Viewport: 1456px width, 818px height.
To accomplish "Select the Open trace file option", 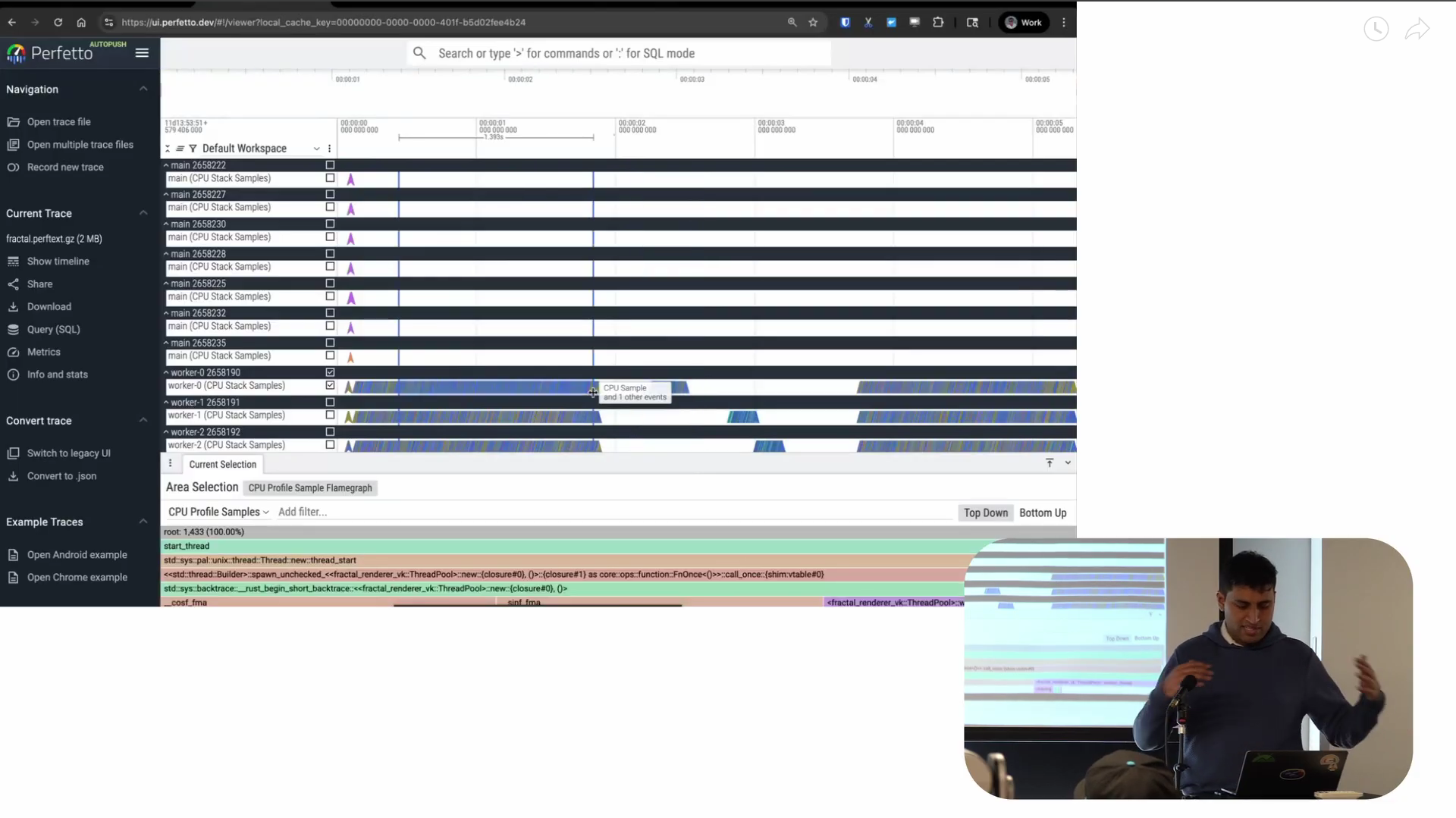I will [x=58, y=121].
